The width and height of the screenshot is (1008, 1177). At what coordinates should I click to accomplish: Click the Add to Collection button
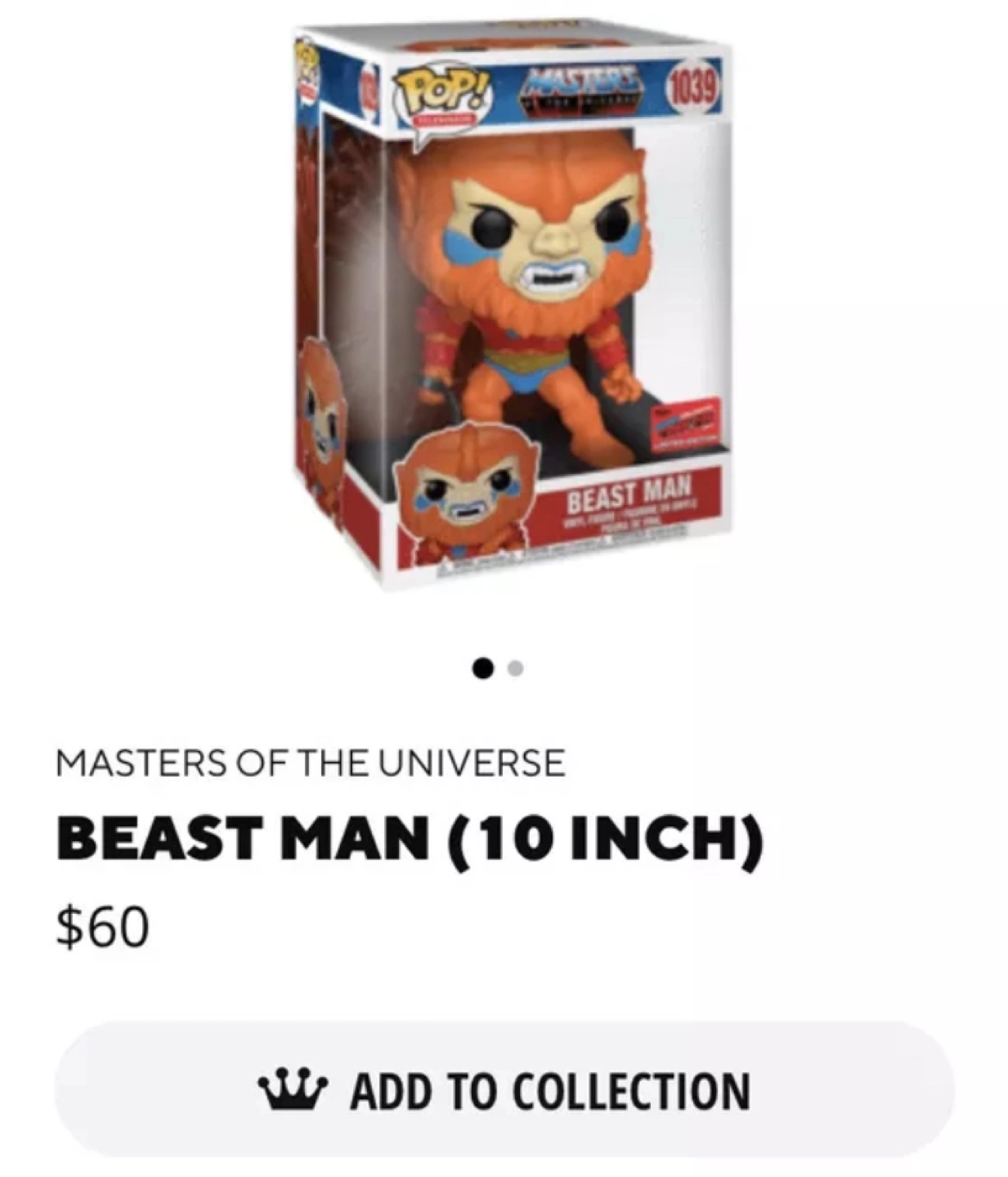(x=504, y=1090)
